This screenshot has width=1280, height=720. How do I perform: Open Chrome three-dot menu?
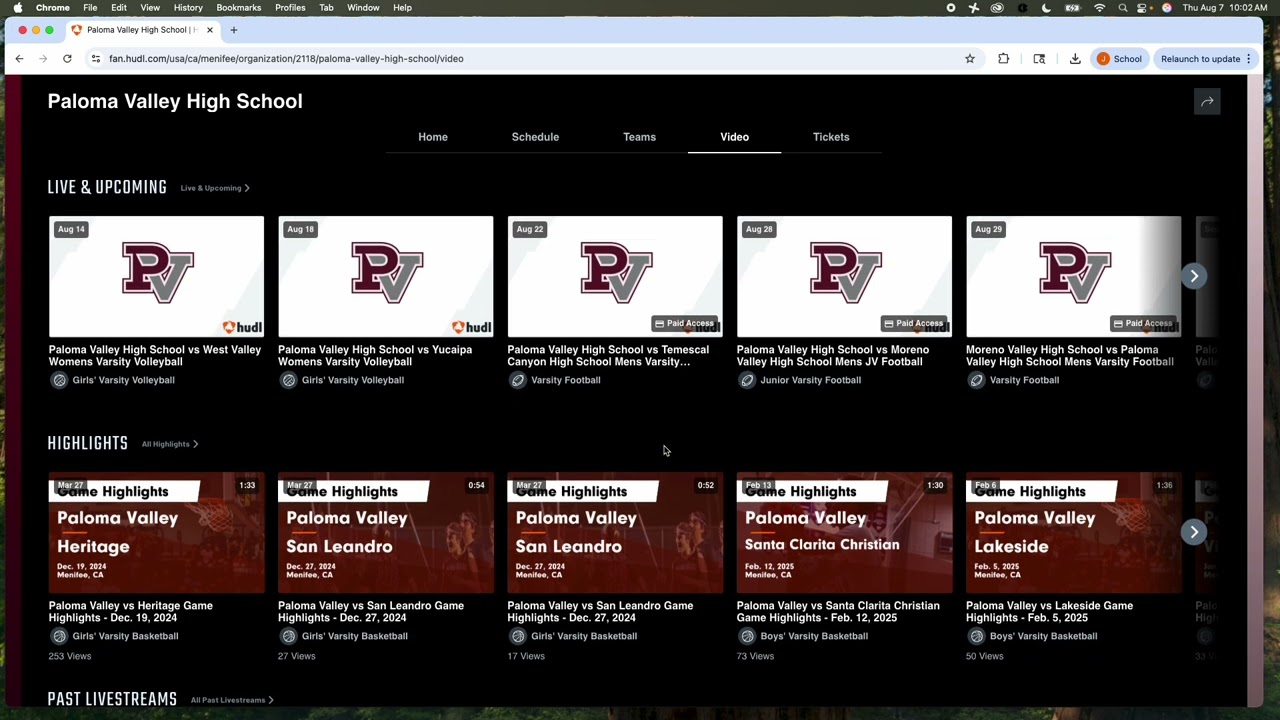click(1249, 59)
